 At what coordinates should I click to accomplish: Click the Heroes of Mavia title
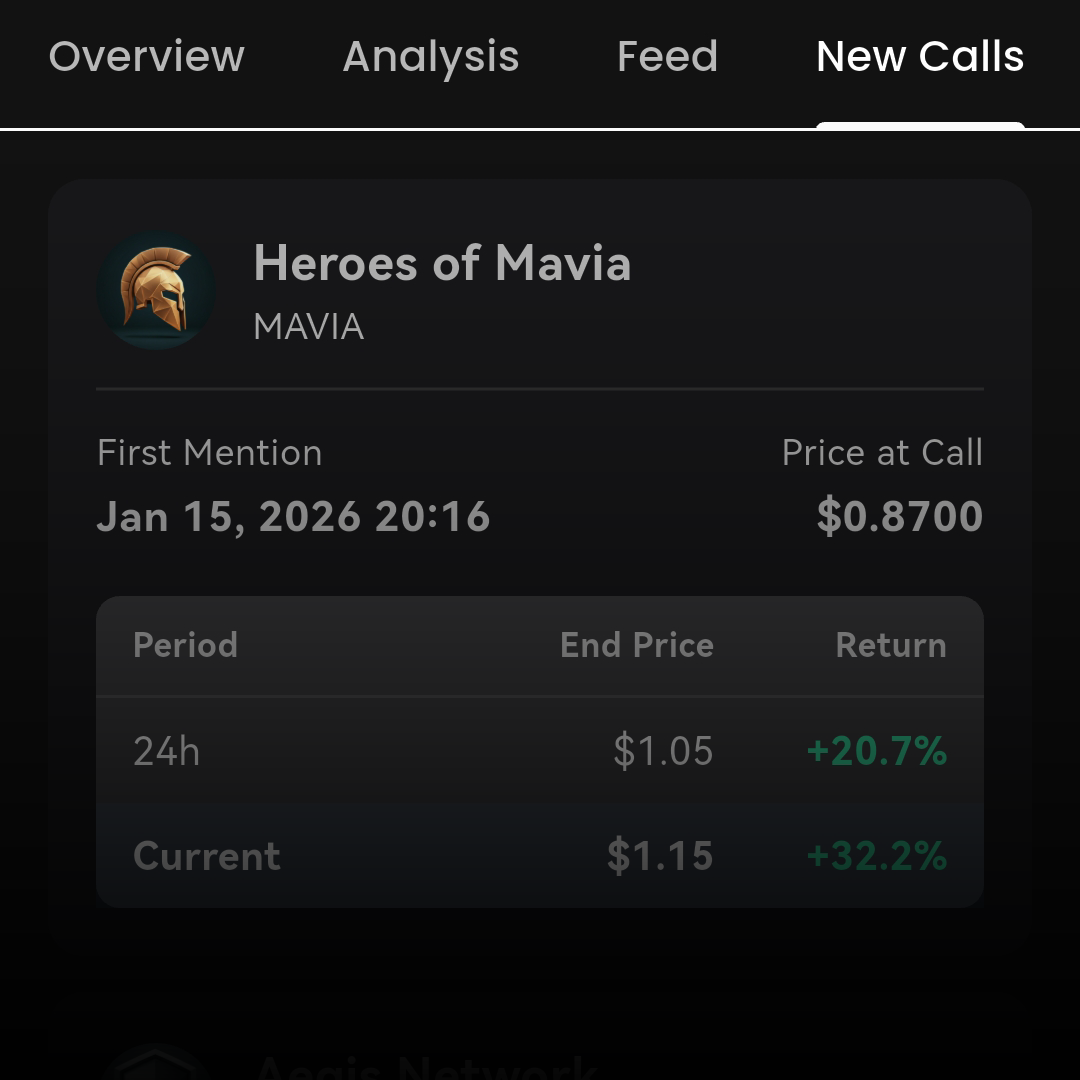coord(443,264)
